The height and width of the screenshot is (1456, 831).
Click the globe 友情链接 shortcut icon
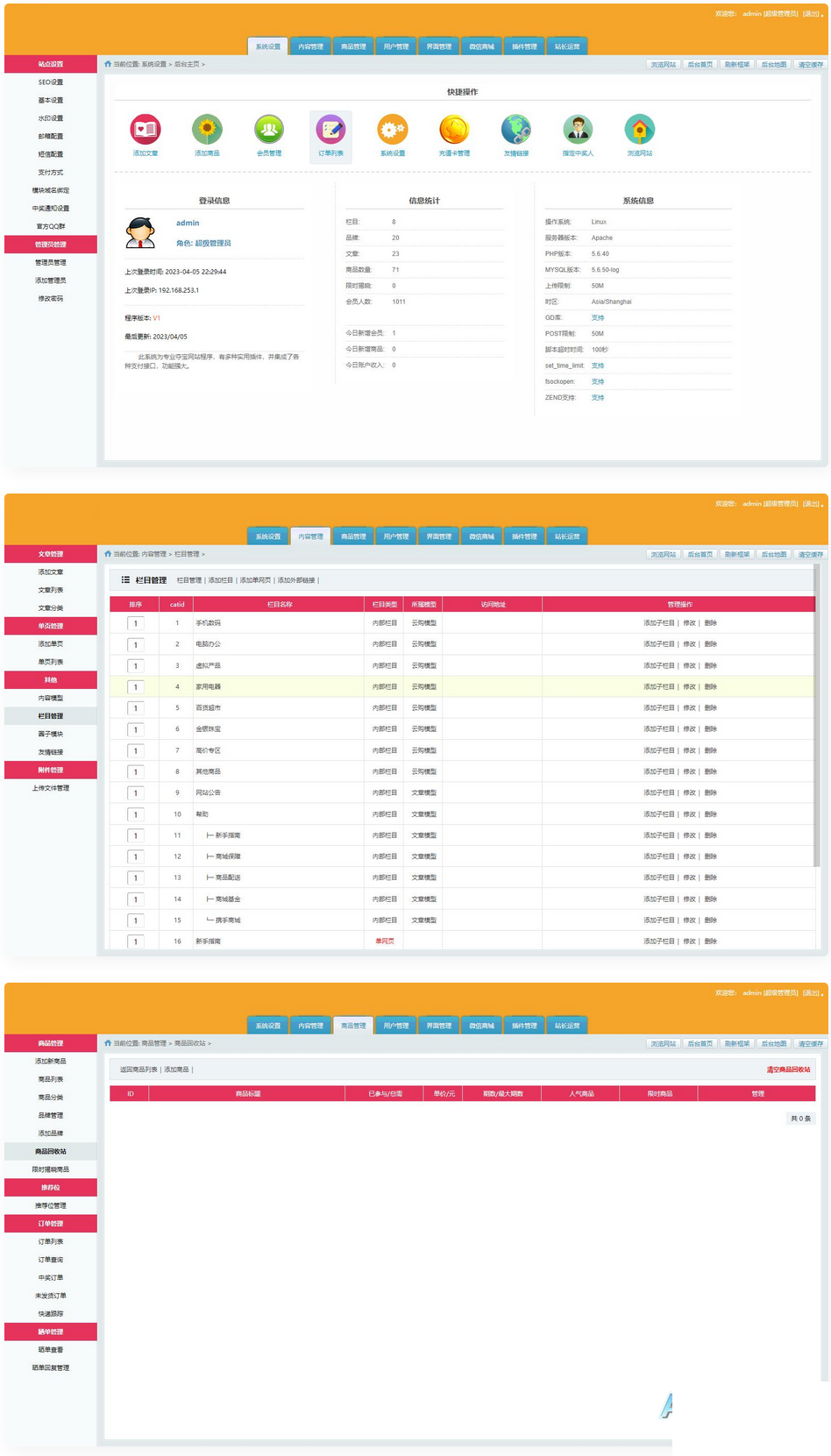point(516,130)
